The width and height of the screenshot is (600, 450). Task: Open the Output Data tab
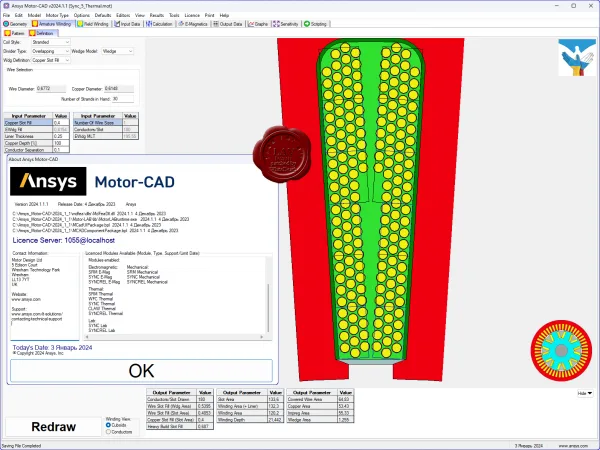pos(228,24)
